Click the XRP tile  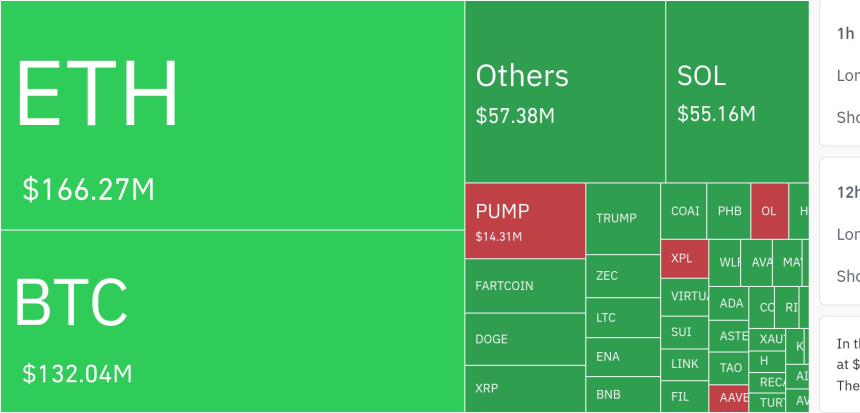tap(525, 389)
